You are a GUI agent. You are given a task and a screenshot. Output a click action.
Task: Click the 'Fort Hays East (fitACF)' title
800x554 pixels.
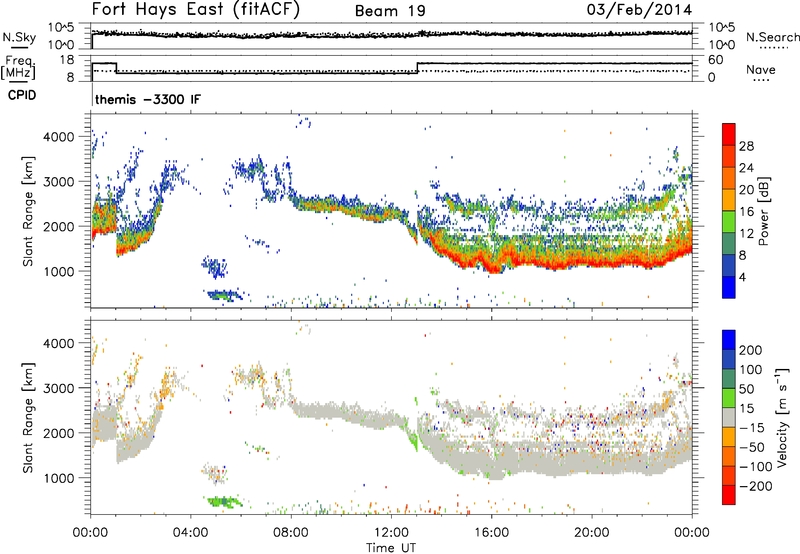[x=196, y=9]
